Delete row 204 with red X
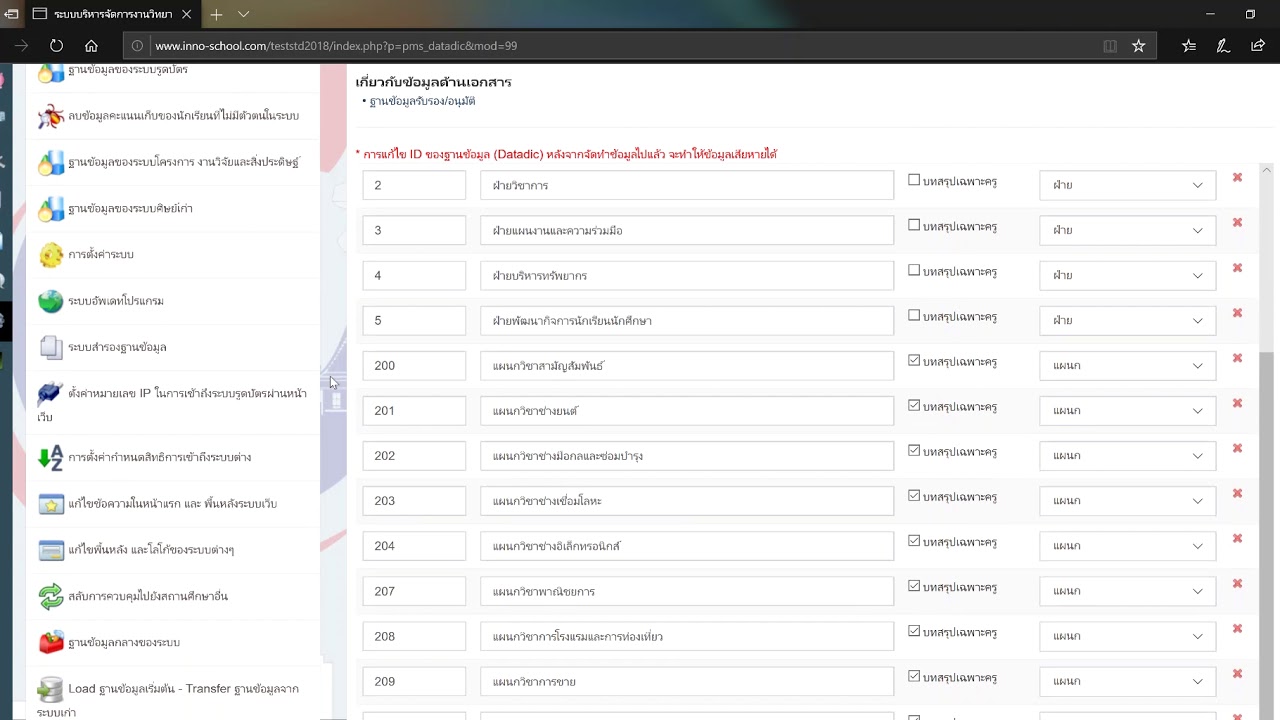Viewport: 1280px width, 720px height. (1237, 538)
